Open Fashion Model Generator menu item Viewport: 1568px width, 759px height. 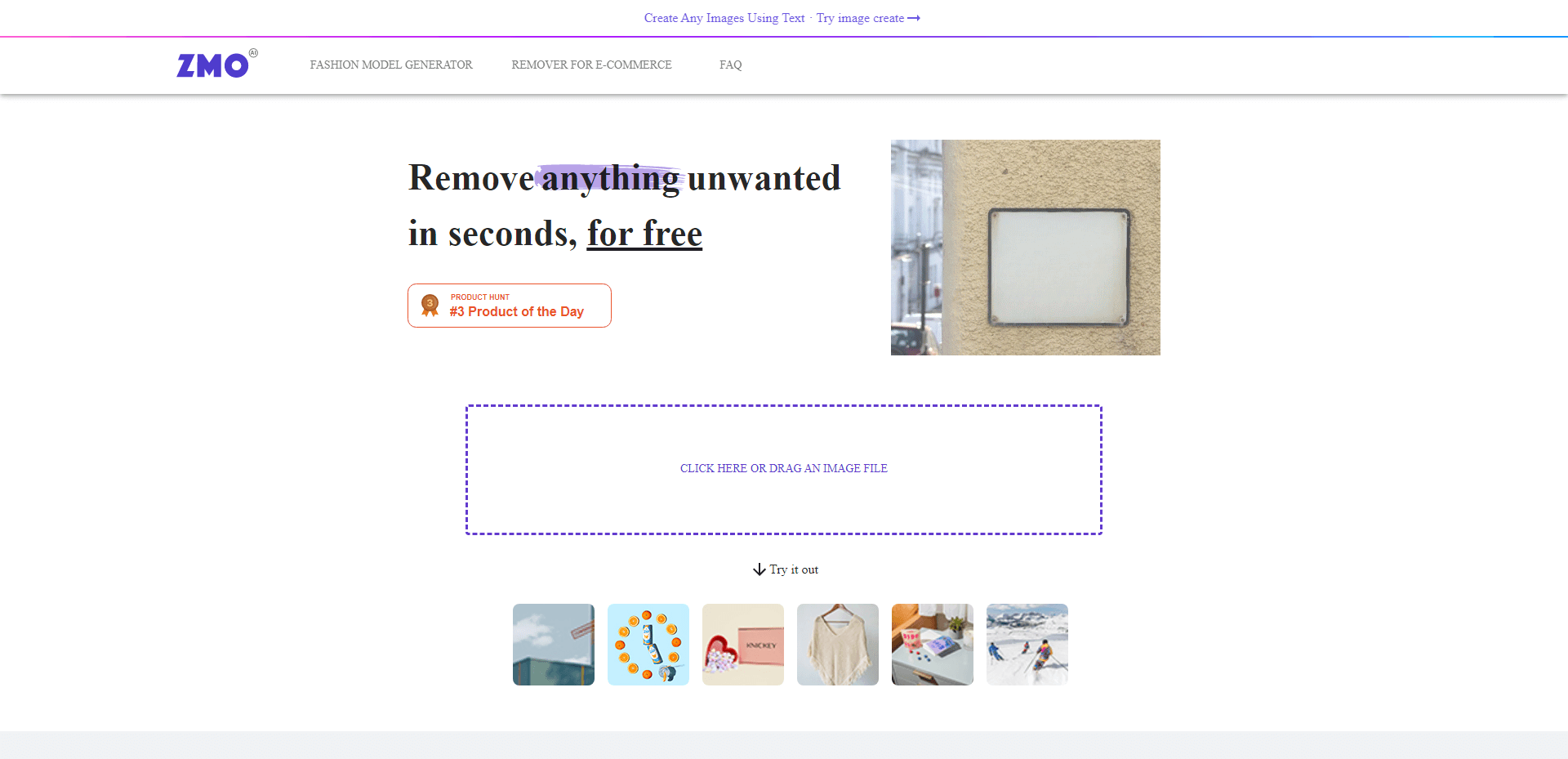[391, 65]
